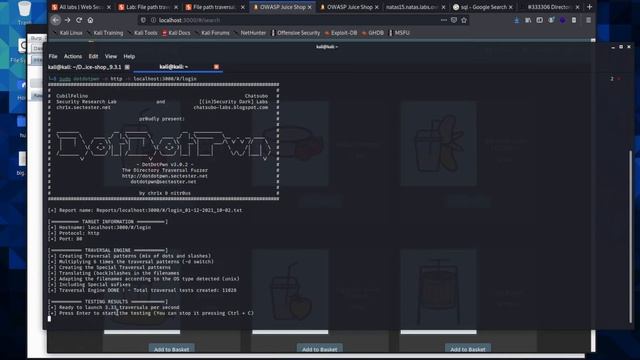The height and width of the screenshot is (360, 640).
Task: Open the Kali Tools bookmark
Action: (x=142, y=33)
